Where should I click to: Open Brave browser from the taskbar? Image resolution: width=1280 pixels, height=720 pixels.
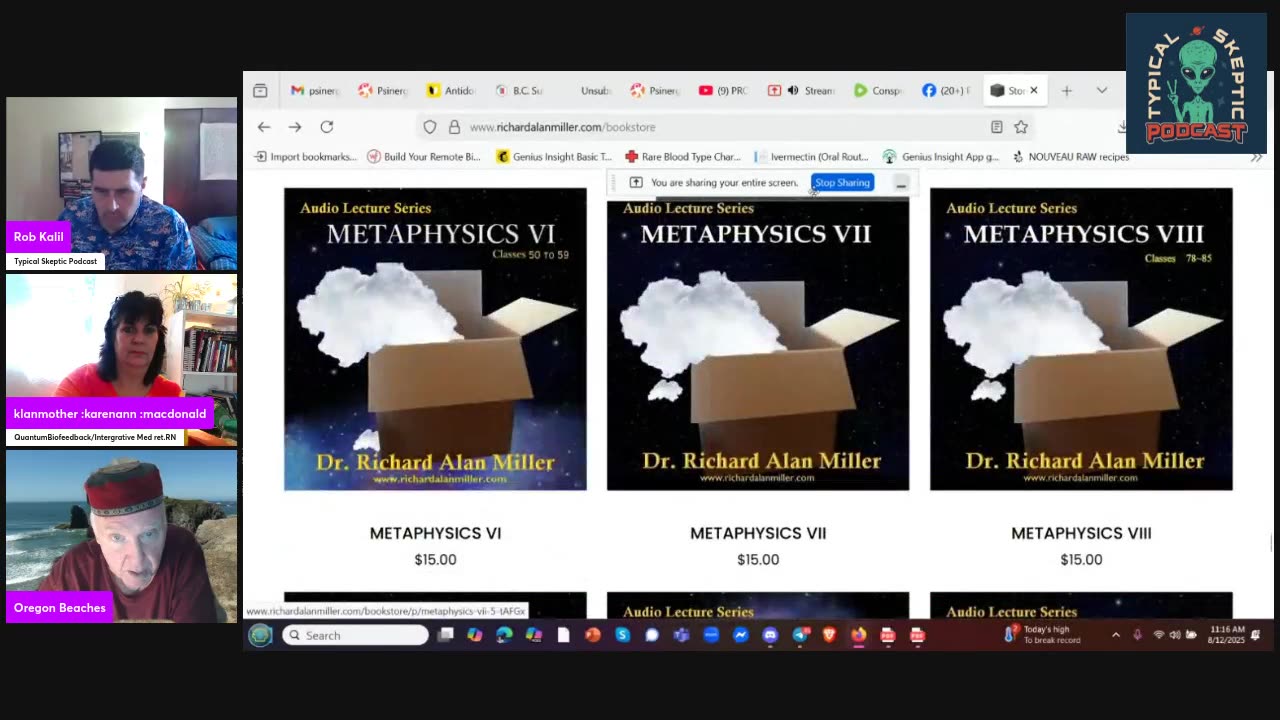829,635
